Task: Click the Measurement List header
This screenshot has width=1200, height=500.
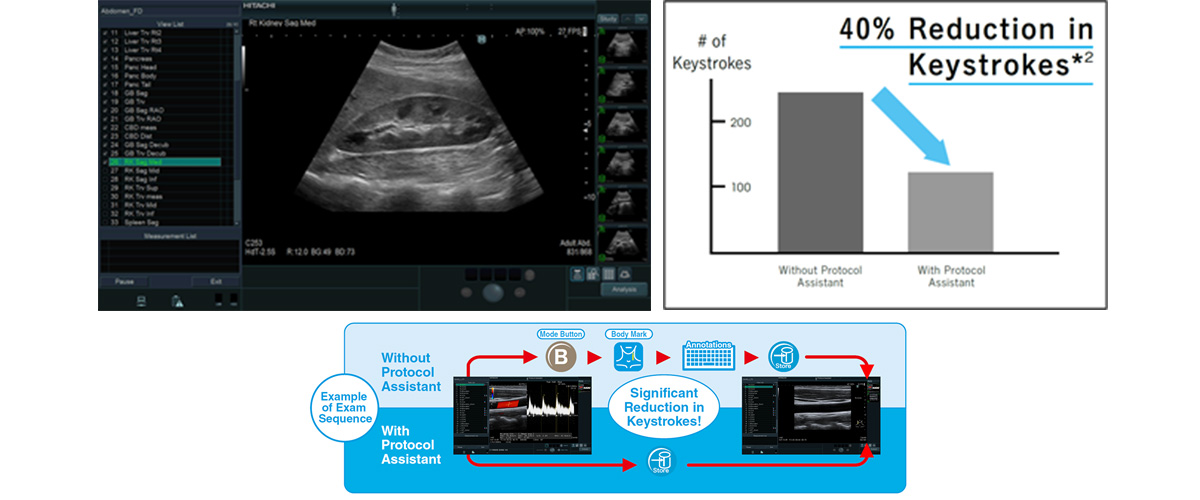Action: (x=169, y=236)
